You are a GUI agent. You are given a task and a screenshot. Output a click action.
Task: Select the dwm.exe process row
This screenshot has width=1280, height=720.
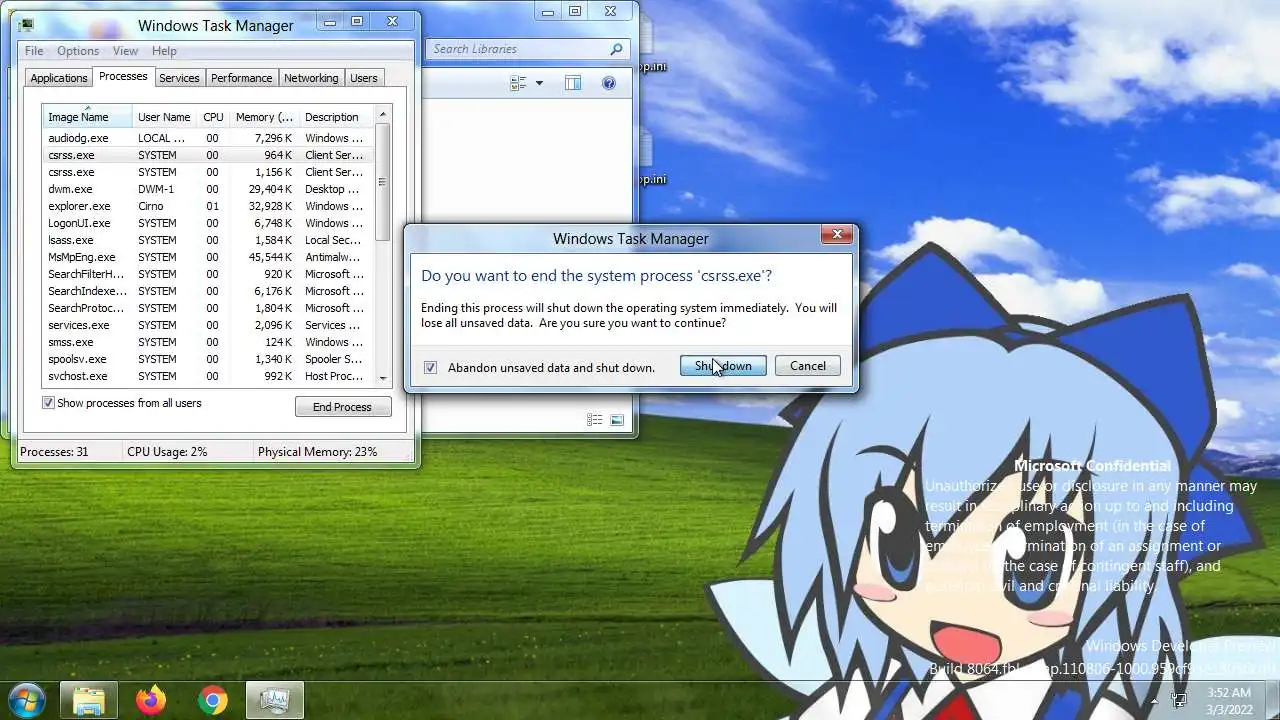207,189
